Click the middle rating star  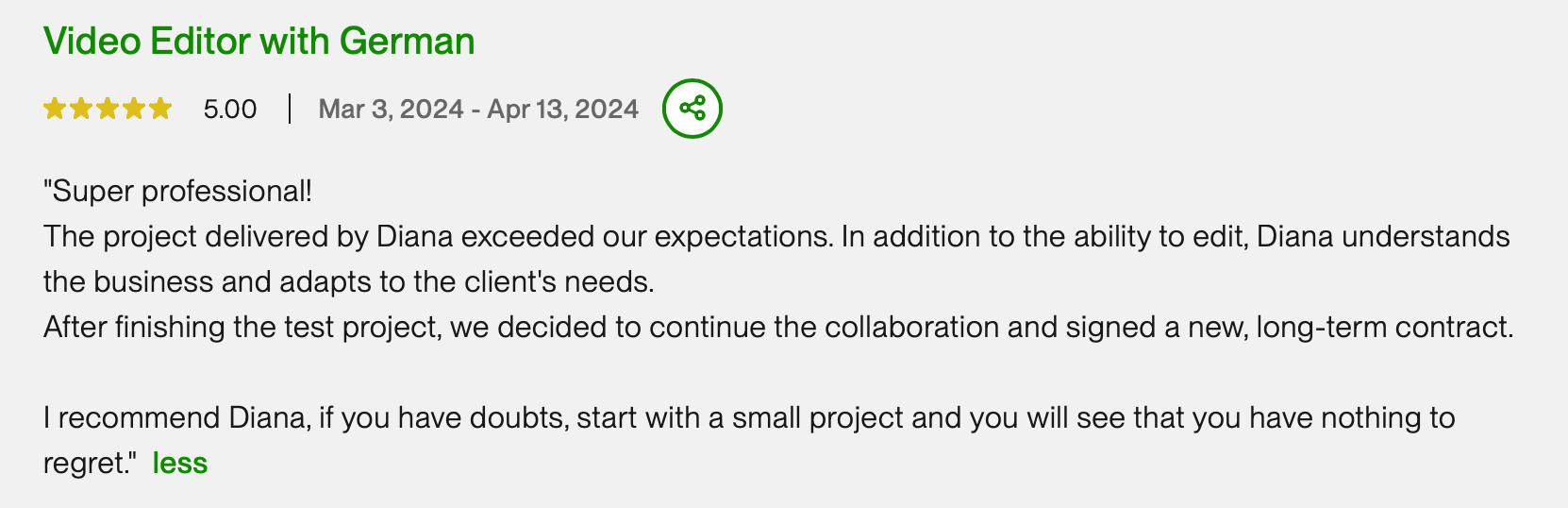coord(108,109)
